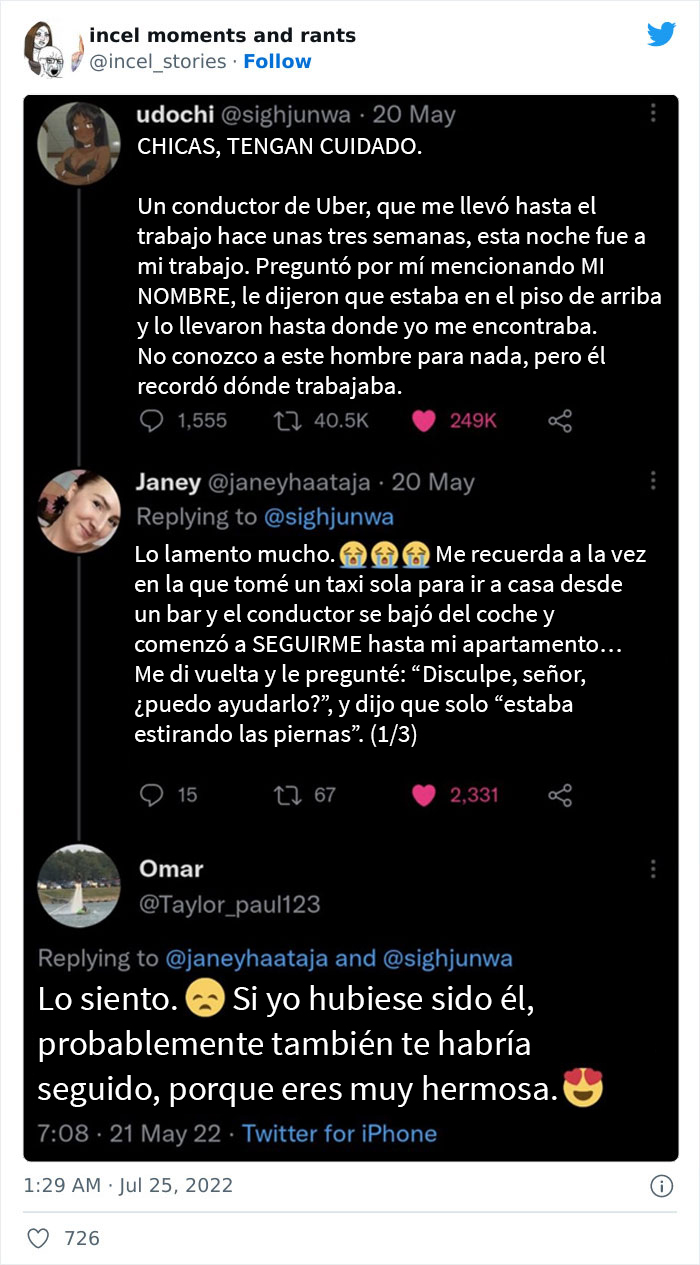Share udochi's tweet via share icon
The image size is (700, 1265).
click(560, 421)
